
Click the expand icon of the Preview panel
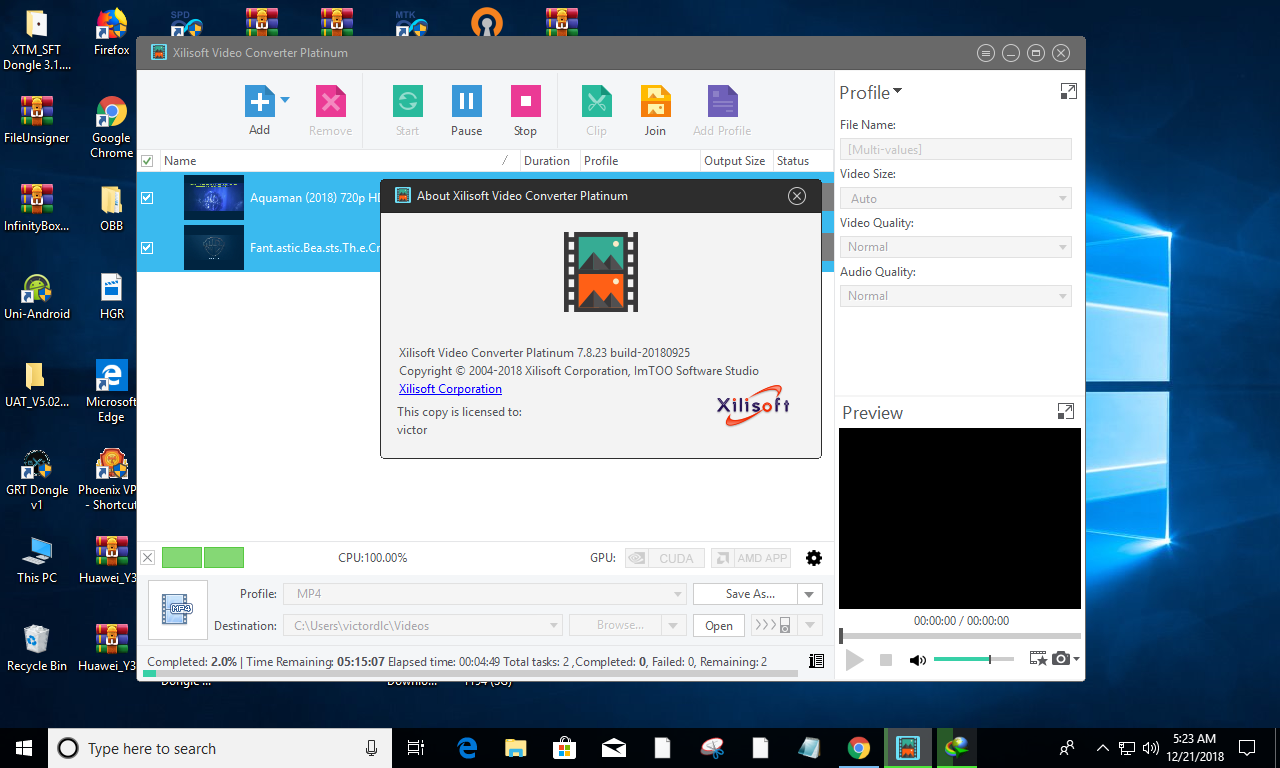click(x=1066, y=411)
